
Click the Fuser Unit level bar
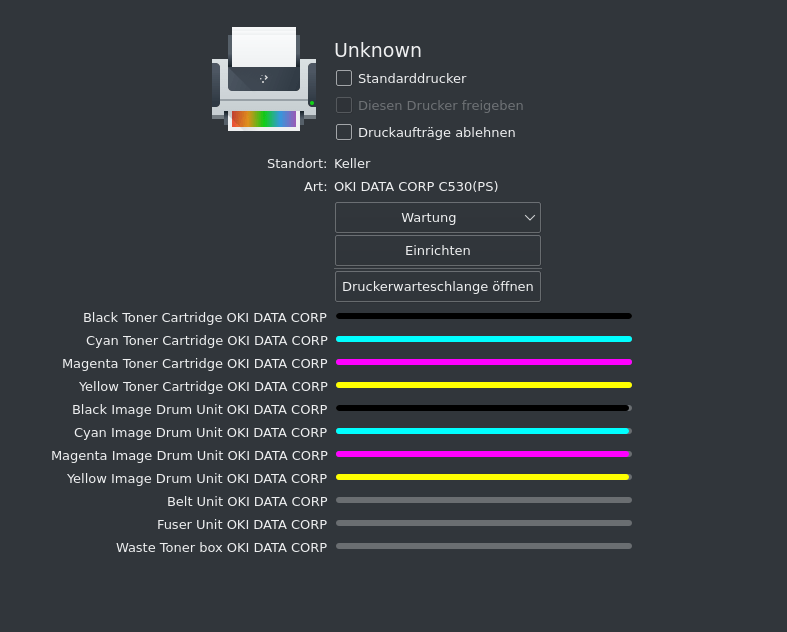[483, 523]
